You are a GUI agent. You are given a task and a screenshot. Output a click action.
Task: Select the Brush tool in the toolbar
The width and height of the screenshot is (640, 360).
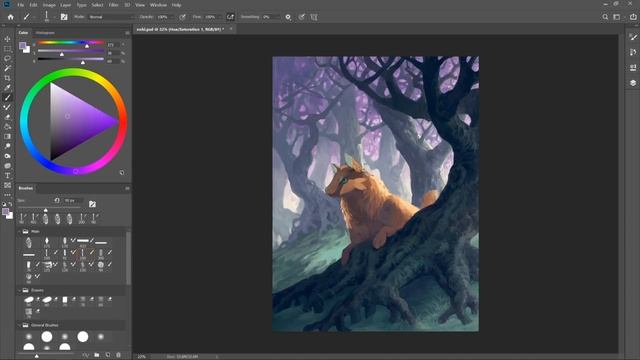point(7,98)
